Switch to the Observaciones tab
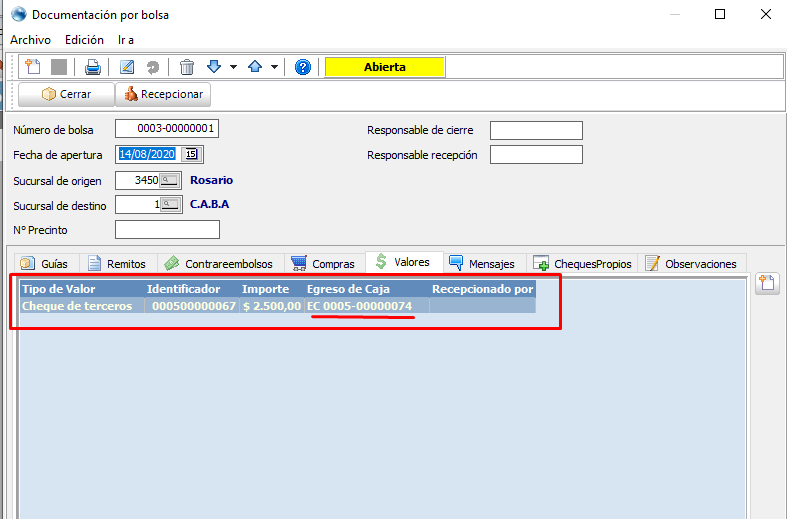 692,264
